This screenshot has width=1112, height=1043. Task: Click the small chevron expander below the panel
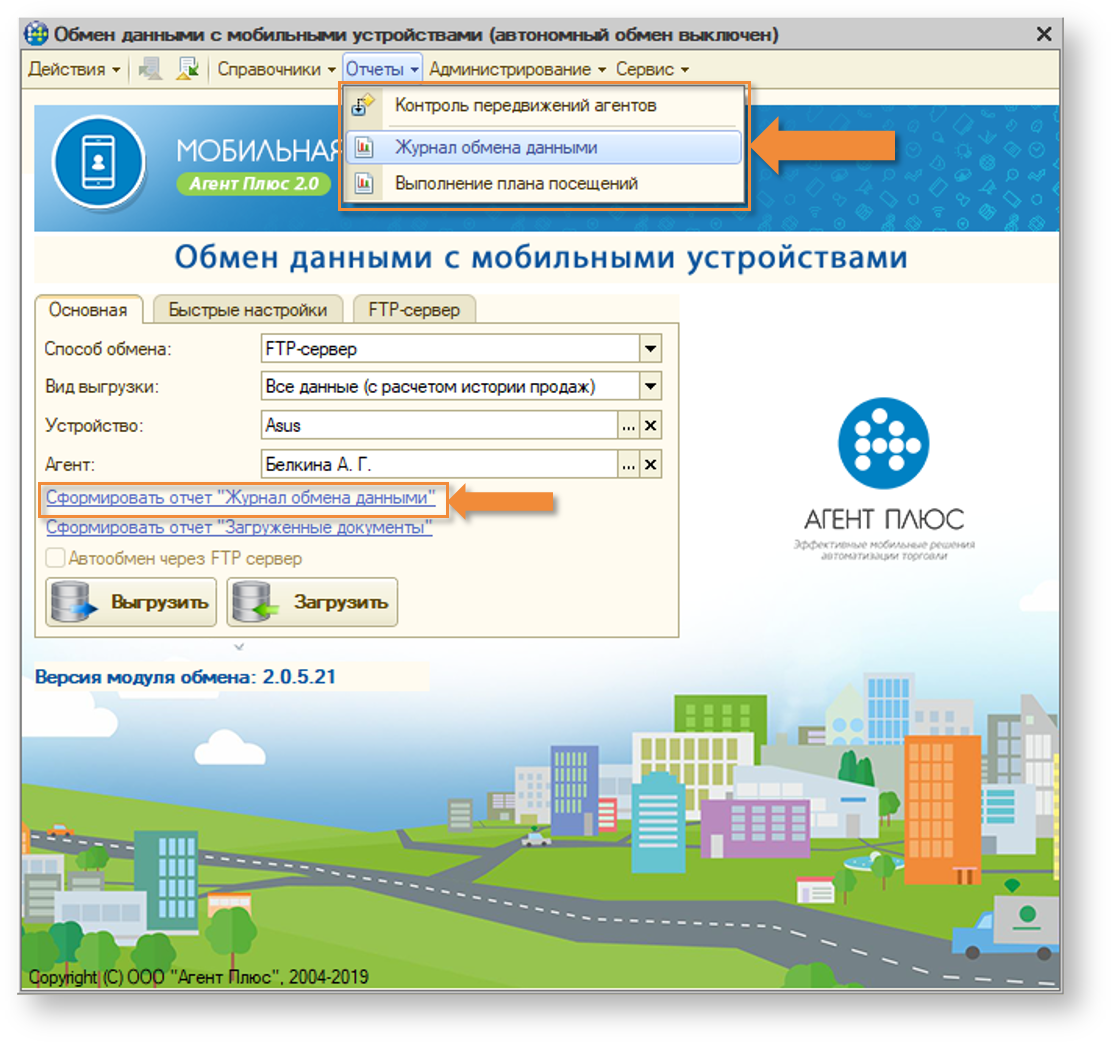(239, 647)
